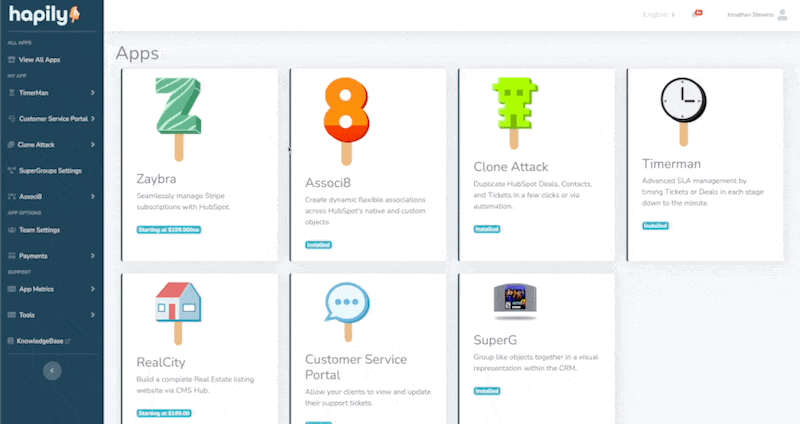Expand the App Metrics menu chevron
Screen dimensions: 800x424
tap(93, 289)
